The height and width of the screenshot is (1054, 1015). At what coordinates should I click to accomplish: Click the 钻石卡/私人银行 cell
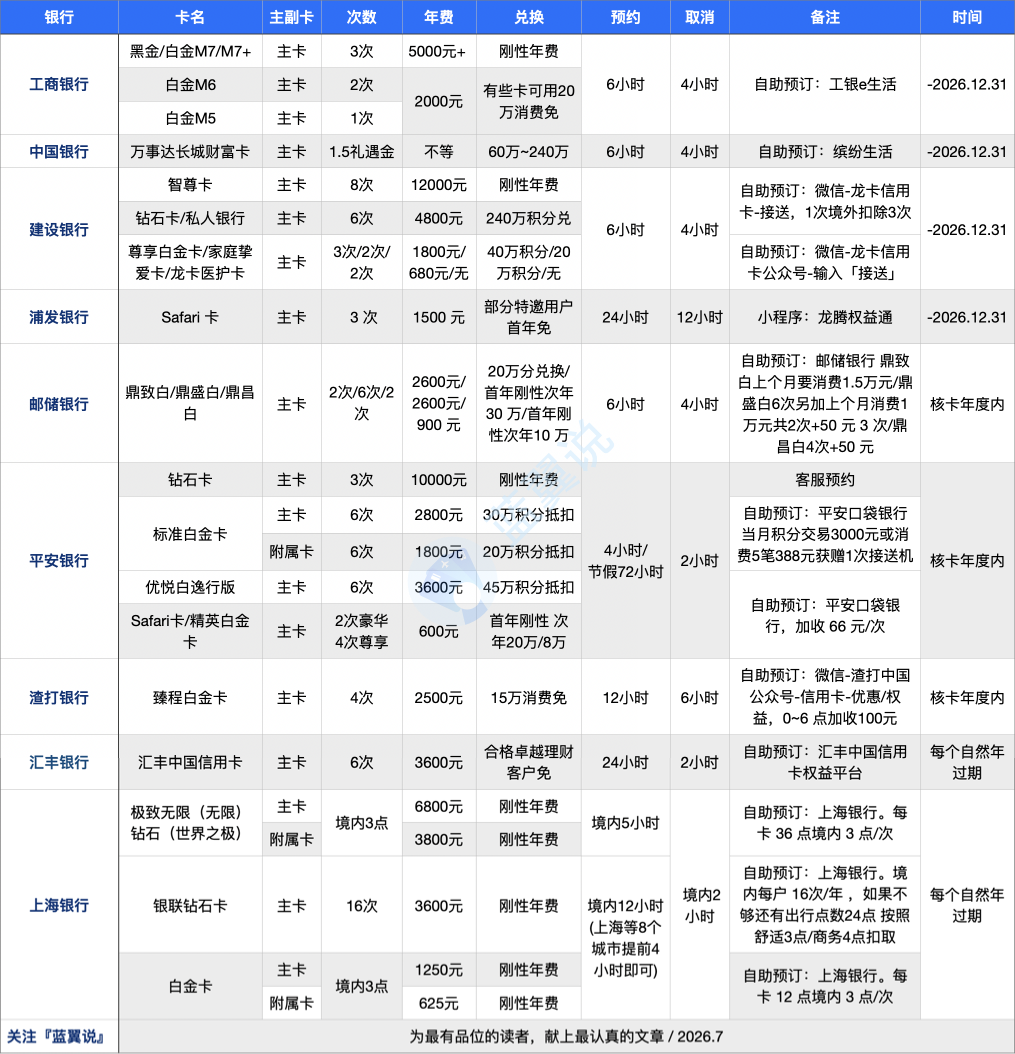(x=190, y=218)
